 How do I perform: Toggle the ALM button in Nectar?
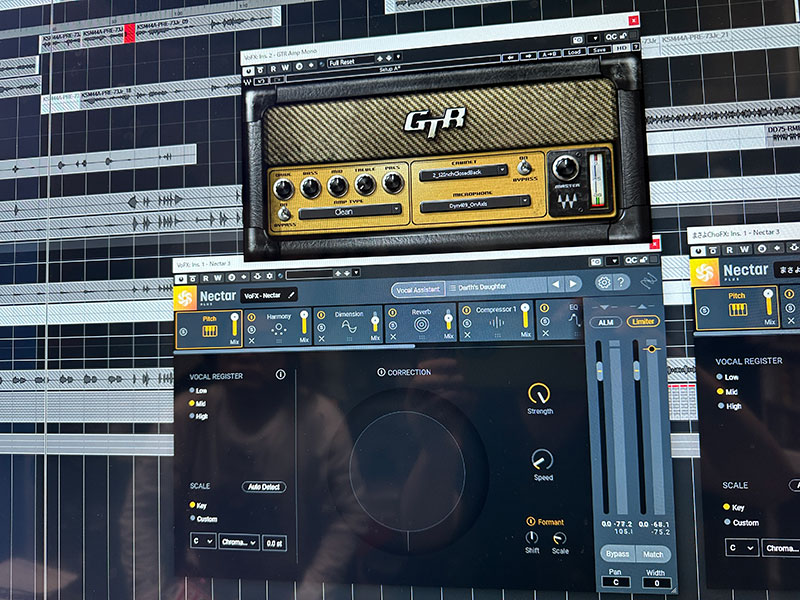click(x=606, y=322)
